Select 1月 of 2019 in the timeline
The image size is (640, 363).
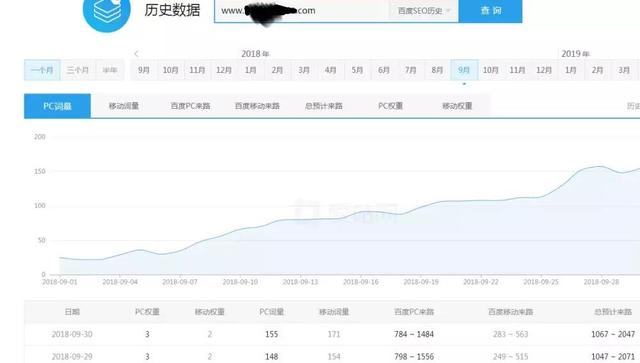571,70
